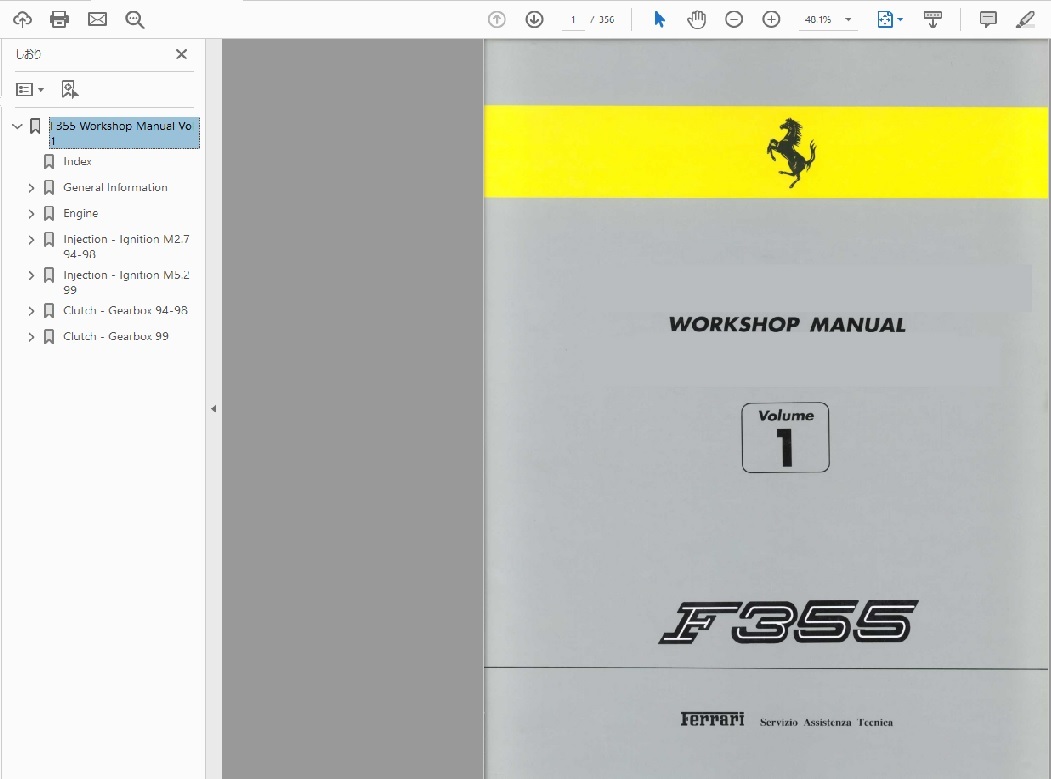
Task: Open the find text magnifier tool
Action: (135, 19)
